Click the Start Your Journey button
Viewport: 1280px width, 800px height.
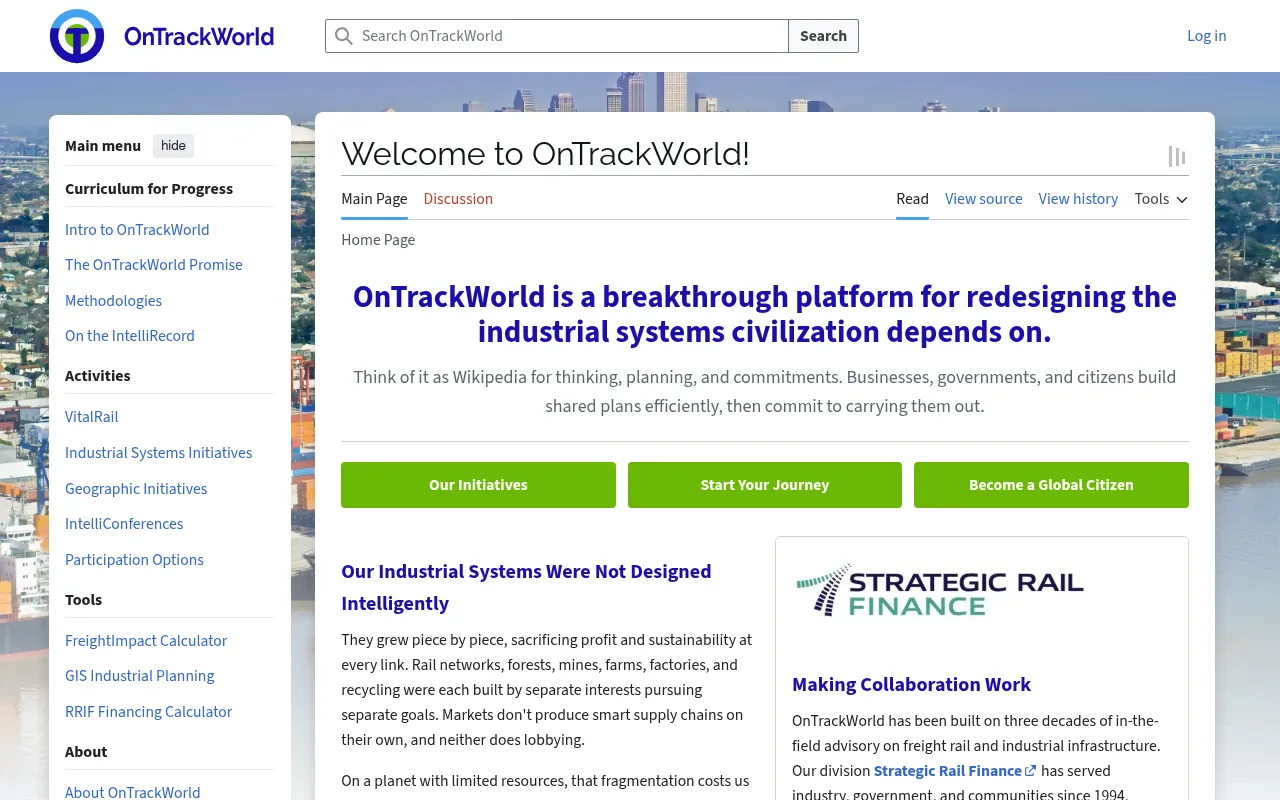765,485
